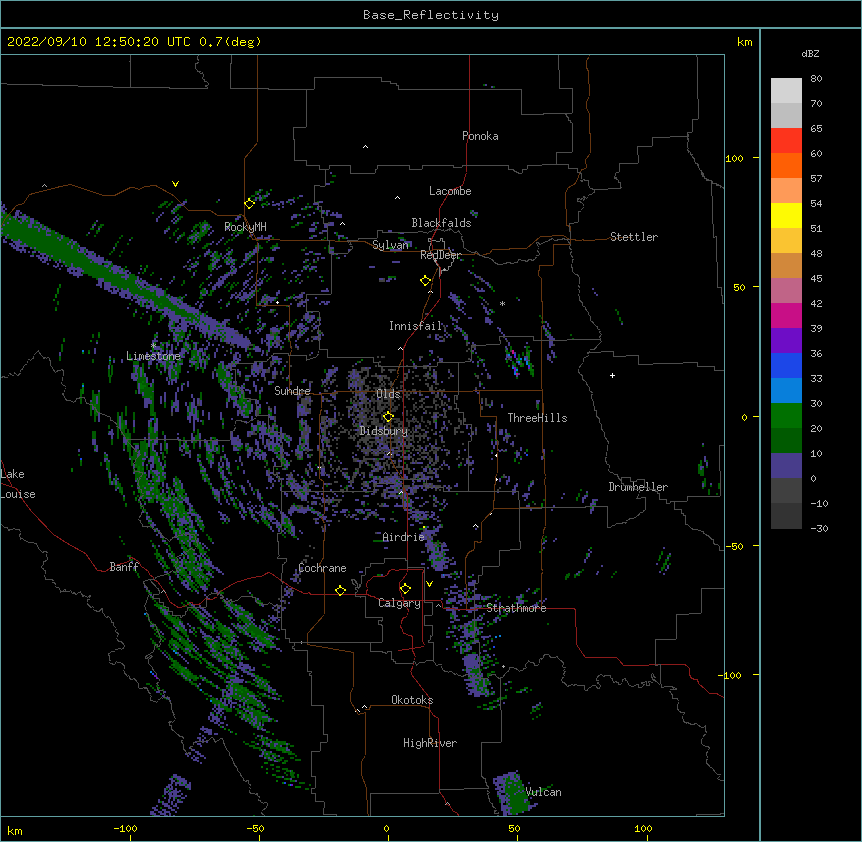Select the Innisfail label
Viewport: 862px width, 842px height.
(x=416, y=326)
